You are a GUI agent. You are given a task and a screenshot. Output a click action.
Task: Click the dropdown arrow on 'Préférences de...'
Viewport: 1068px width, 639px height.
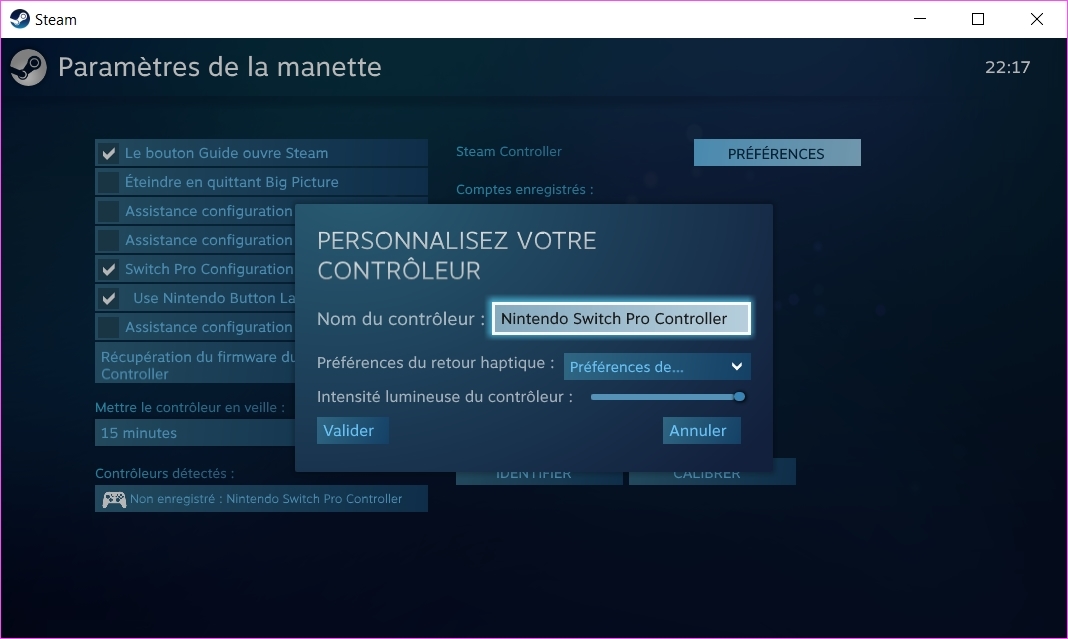[x=737, y=367]
